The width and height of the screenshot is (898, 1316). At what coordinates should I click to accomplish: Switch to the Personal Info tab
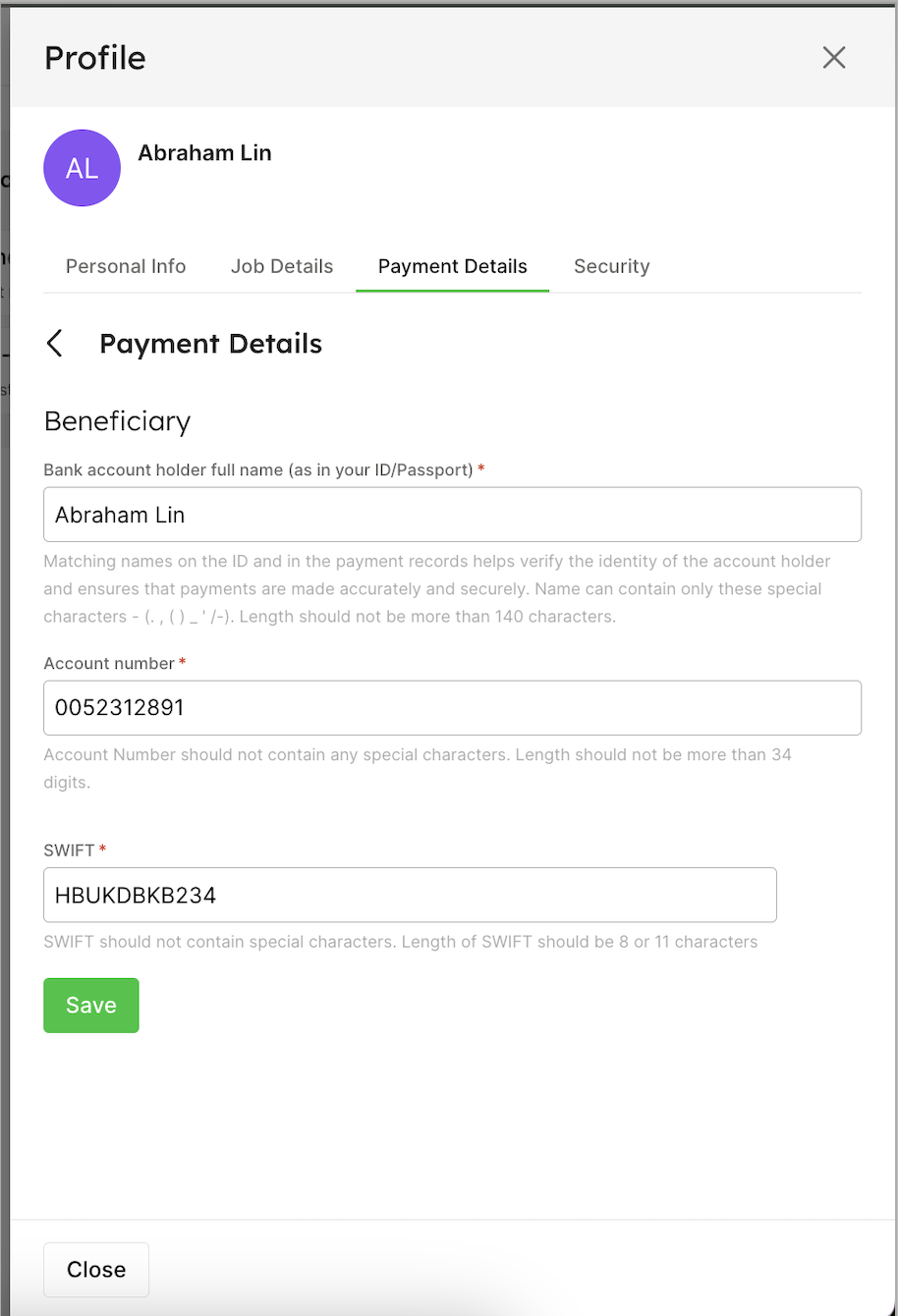[126, 266]
